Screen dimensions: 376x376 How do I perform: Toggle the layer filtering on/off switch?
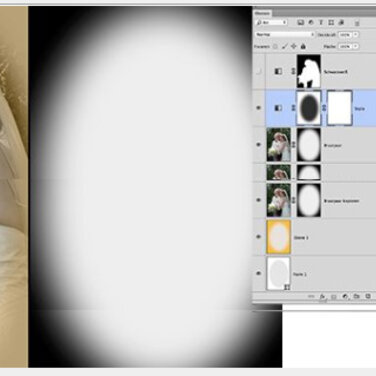(357, 23)
